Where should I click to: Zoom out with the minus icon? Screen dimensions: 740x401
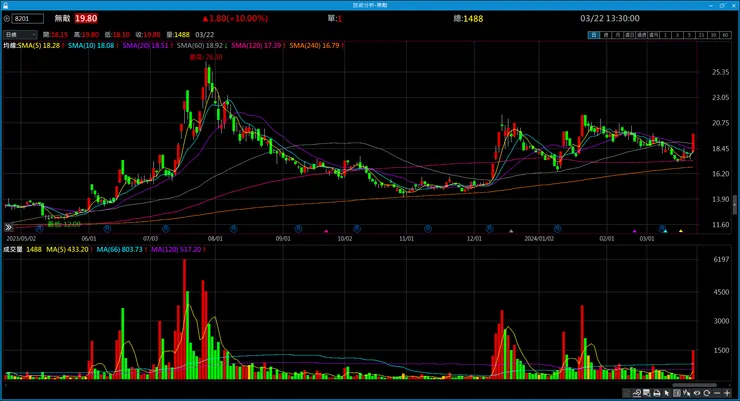[717, 393]
